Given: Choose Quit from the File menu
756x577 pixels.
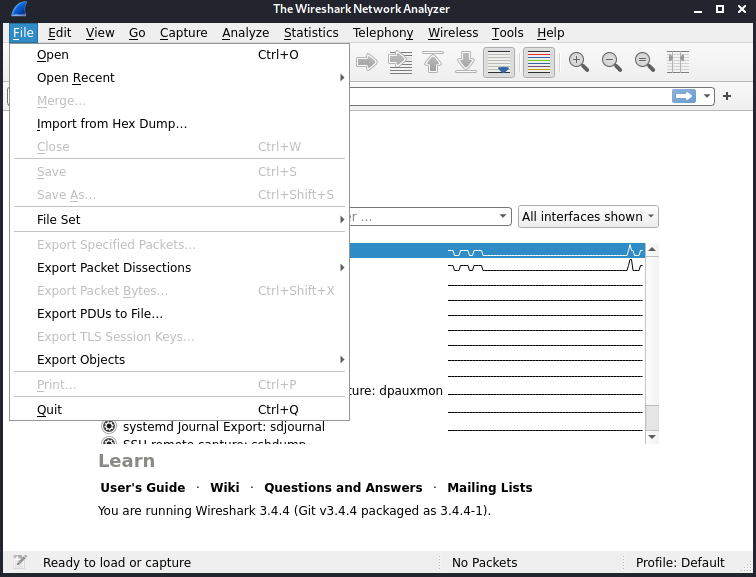Looking at the screenshot, I should pyautogui.click(x=179, y=410).
